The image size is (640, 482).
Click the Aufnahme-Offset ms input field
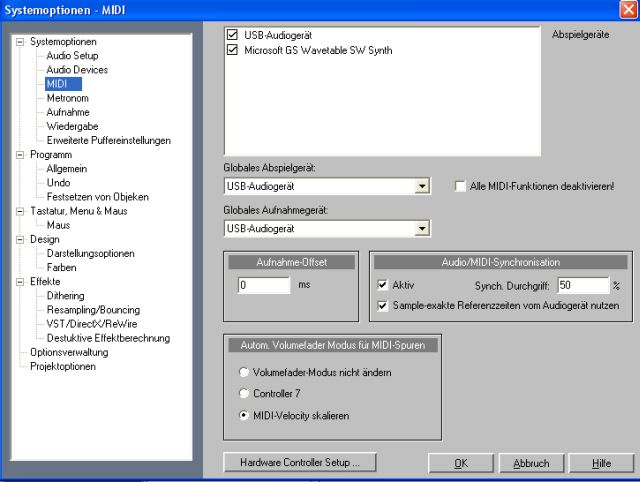pos(264,285)
